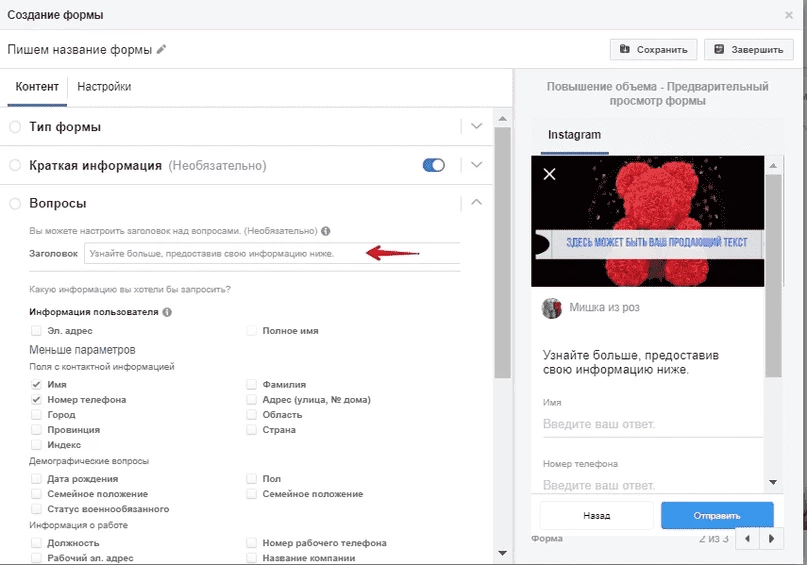
Task: Expand the Краткая информация section chevron
Action: tap(477, 165)
